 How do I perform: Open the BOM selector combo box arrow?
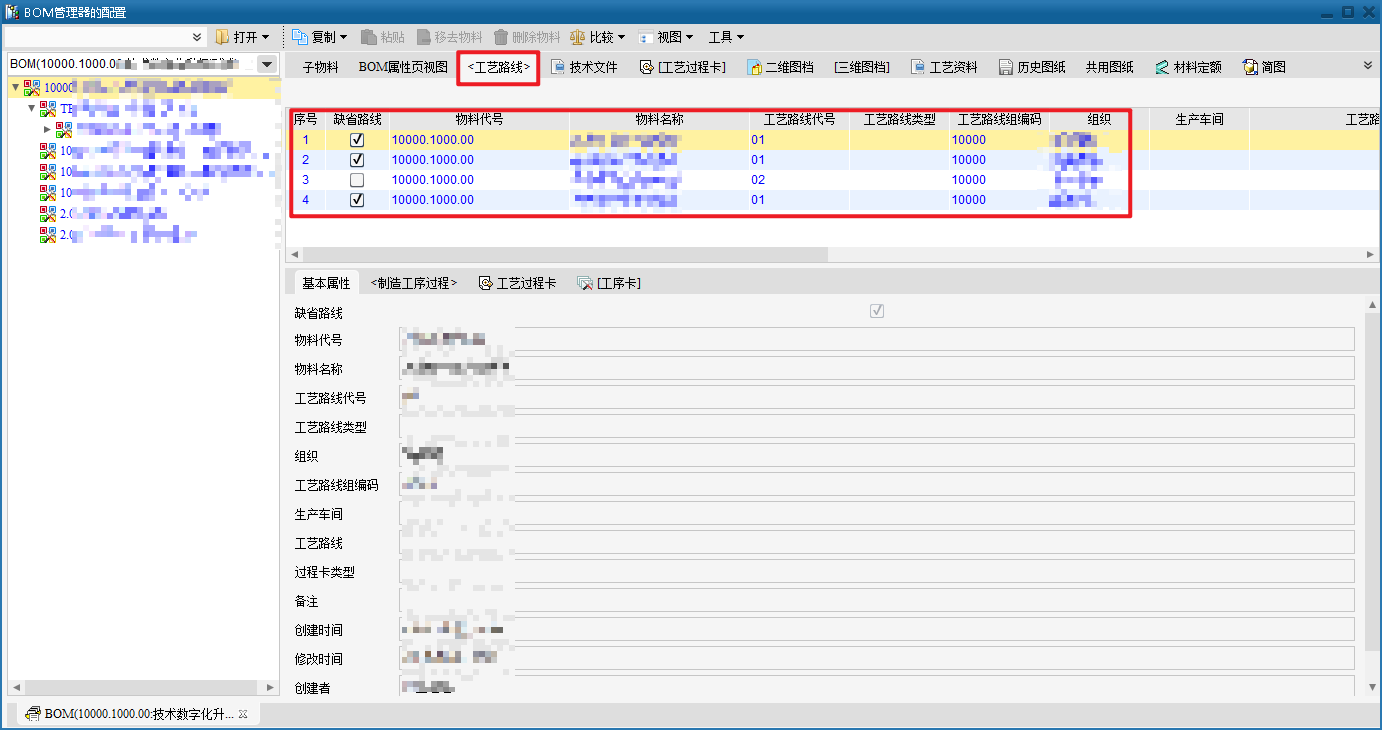(x=267, y=65)
